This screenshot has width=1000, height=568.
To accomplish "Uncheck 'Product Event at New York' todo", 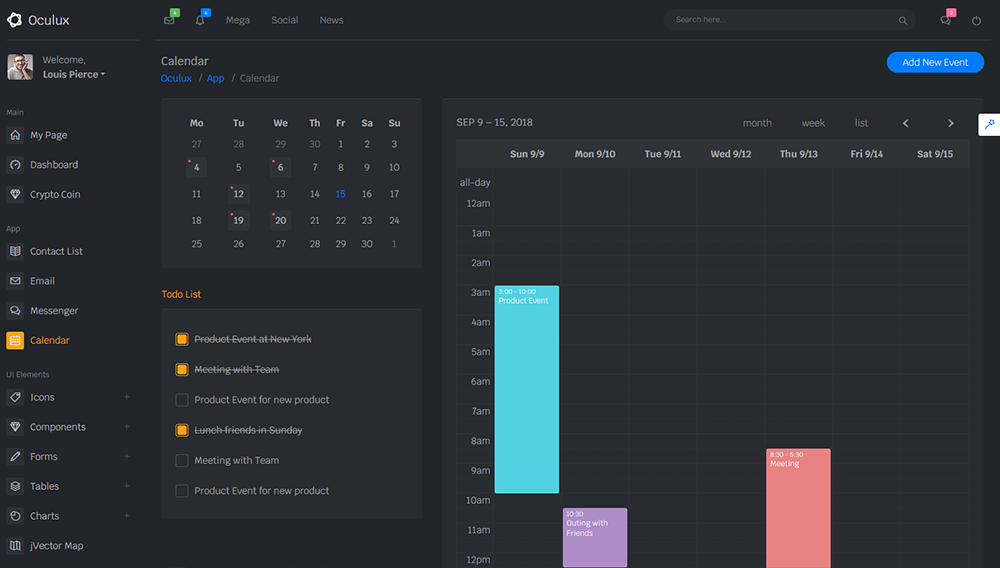I will coord(182,340).
